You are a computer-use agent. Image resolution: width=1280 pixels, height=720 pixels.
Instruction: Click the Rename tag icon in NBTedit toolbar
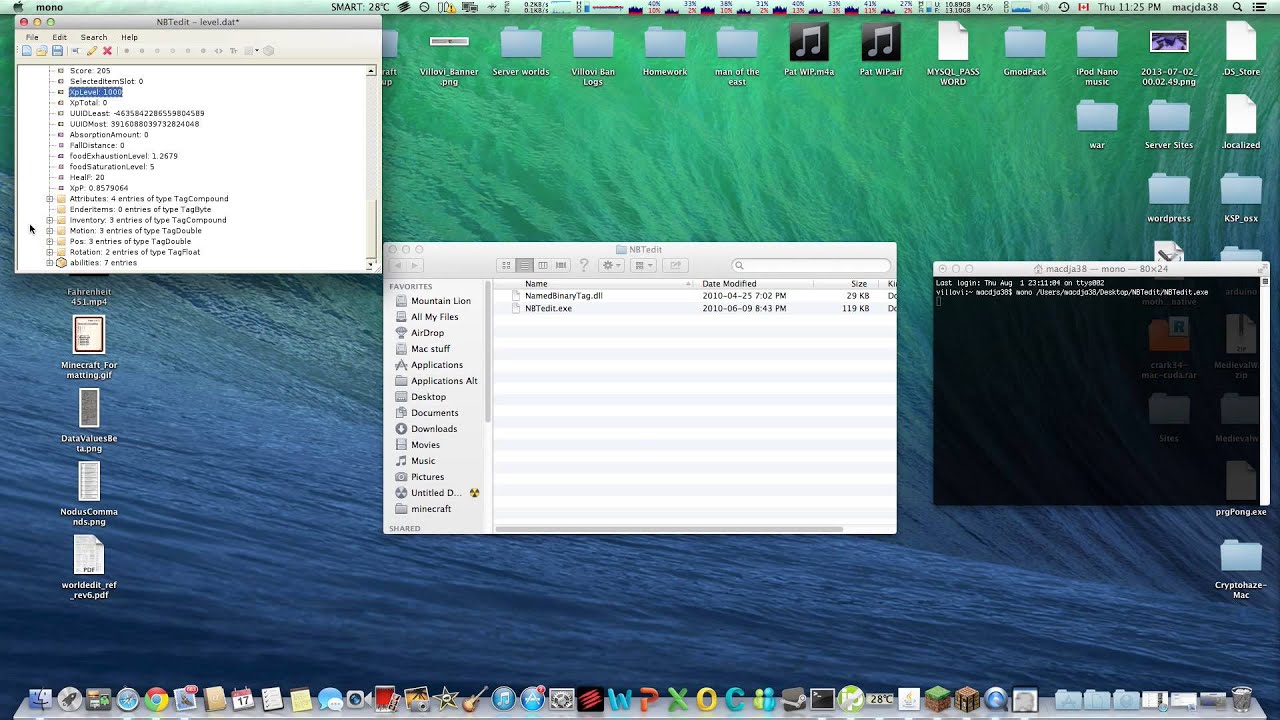pos(76,51)
